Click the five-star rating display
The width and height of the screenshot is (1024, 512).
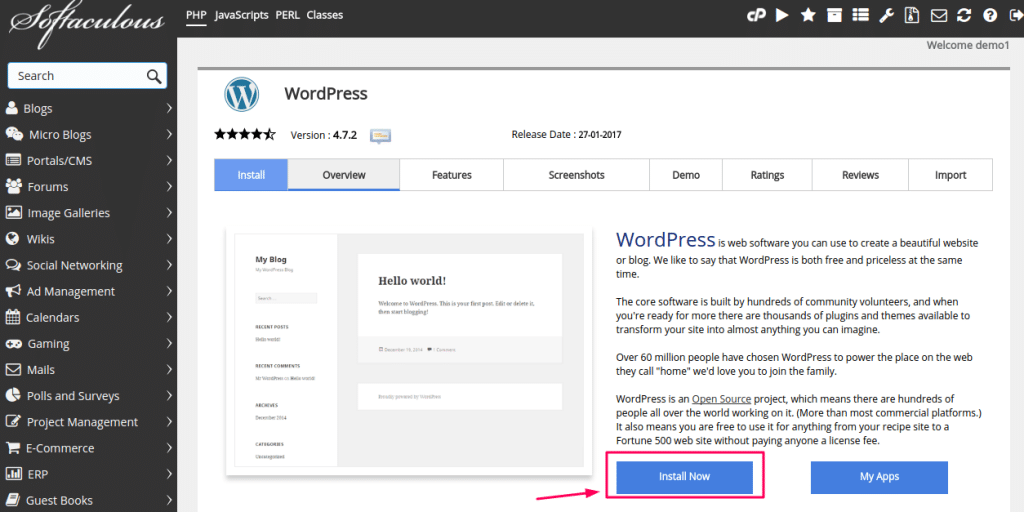[x=245, y=135]
